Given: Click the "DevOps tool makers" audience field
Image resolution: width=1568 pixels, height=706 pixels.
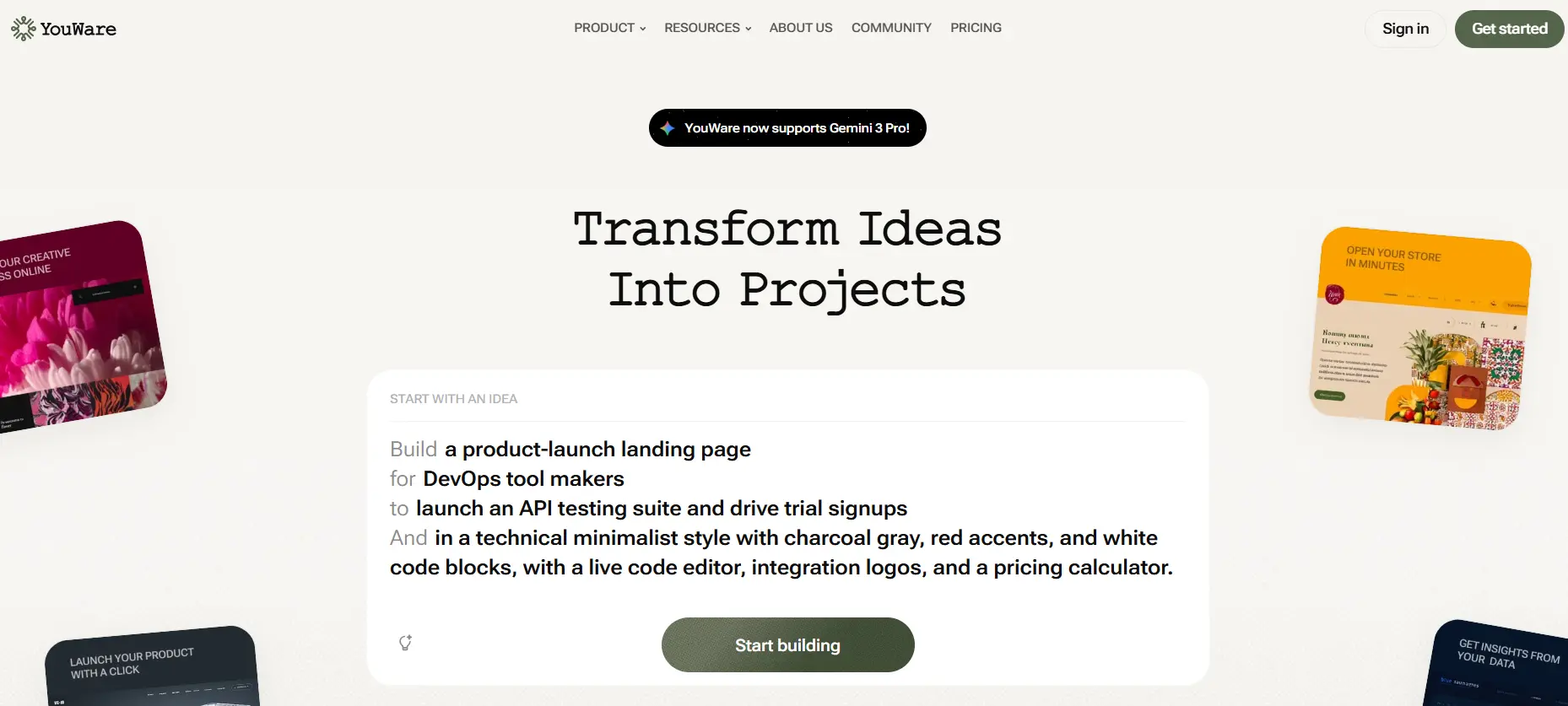Looking at the screenshot, I should tap(523, 479).
